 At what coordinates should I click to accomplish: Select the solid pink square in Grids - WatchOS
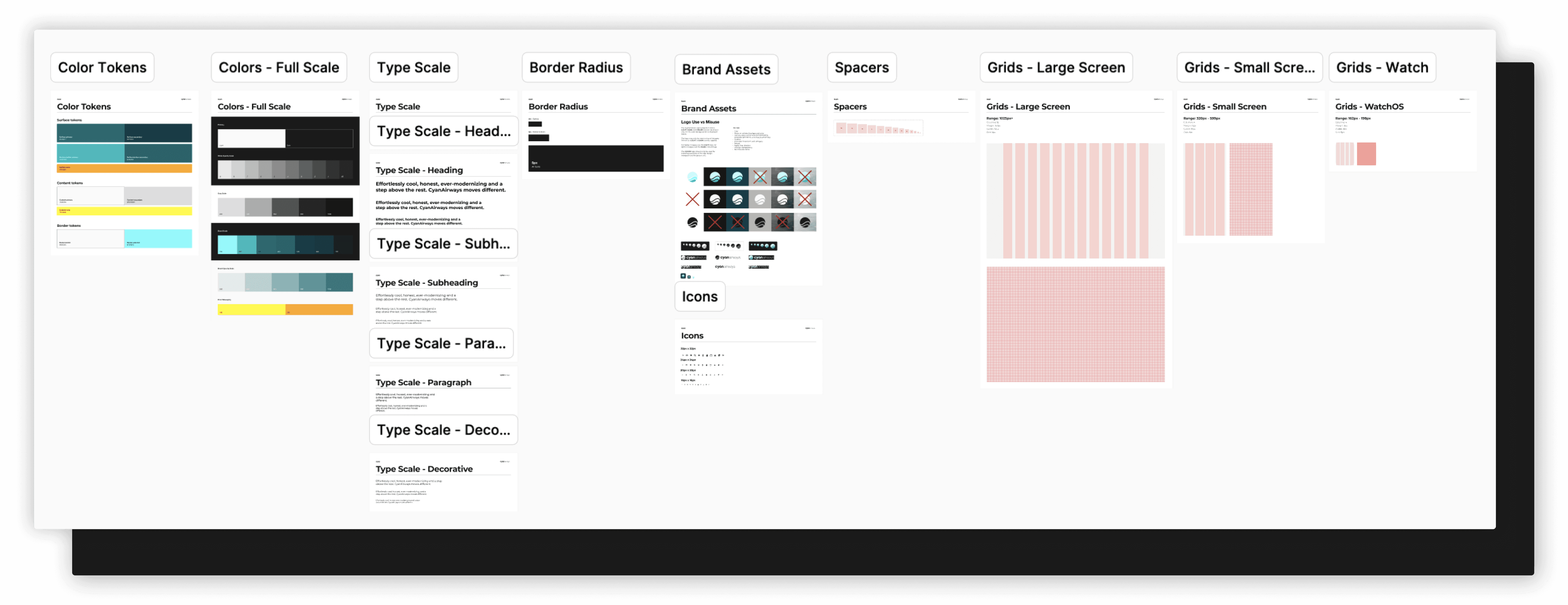[x=1367, y=154]
